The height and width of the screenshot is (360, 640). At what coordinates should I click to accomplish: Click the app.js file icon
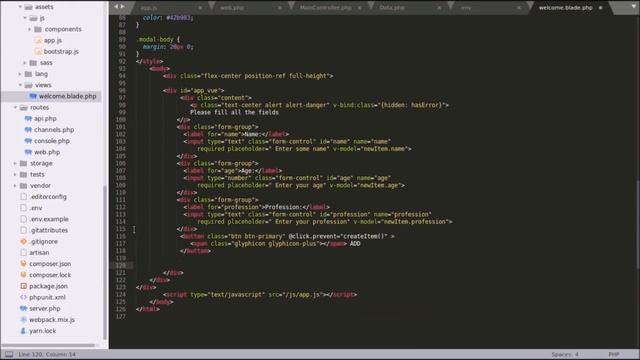[x=38, y=40]
